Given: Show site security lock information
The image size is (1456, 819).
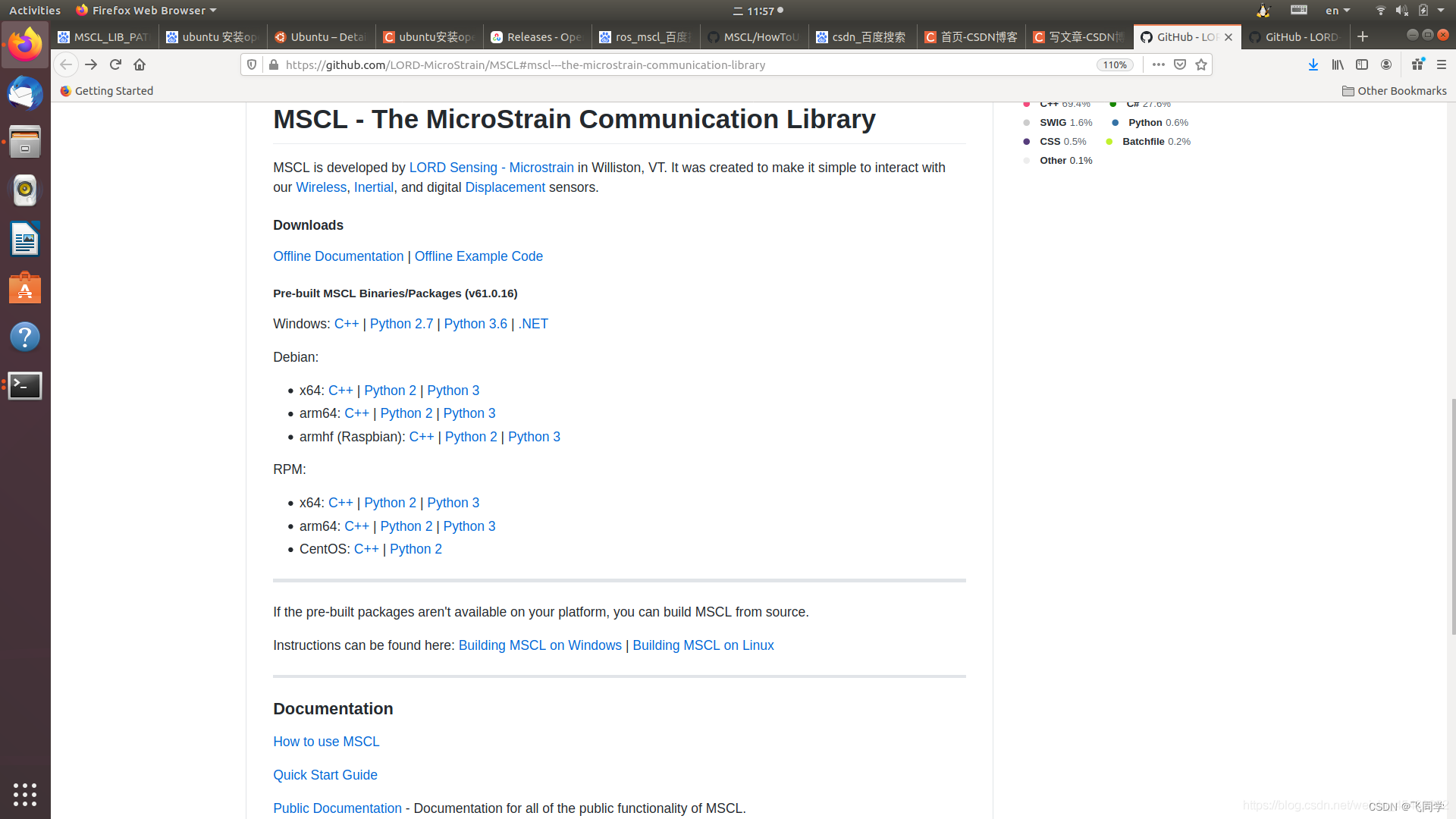Looking at the screenshot, I should (274, 64).
